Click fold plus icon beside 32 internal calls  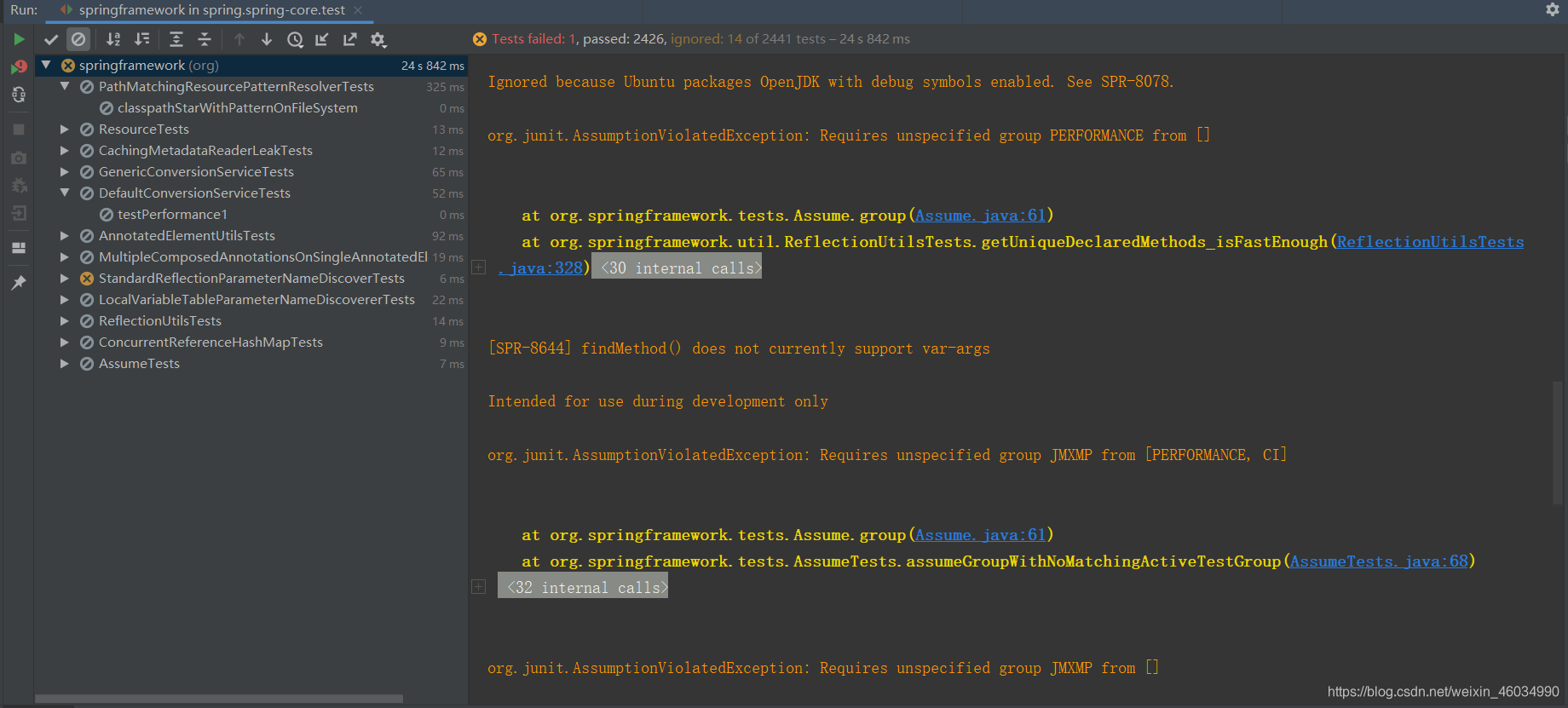(479, 587)
